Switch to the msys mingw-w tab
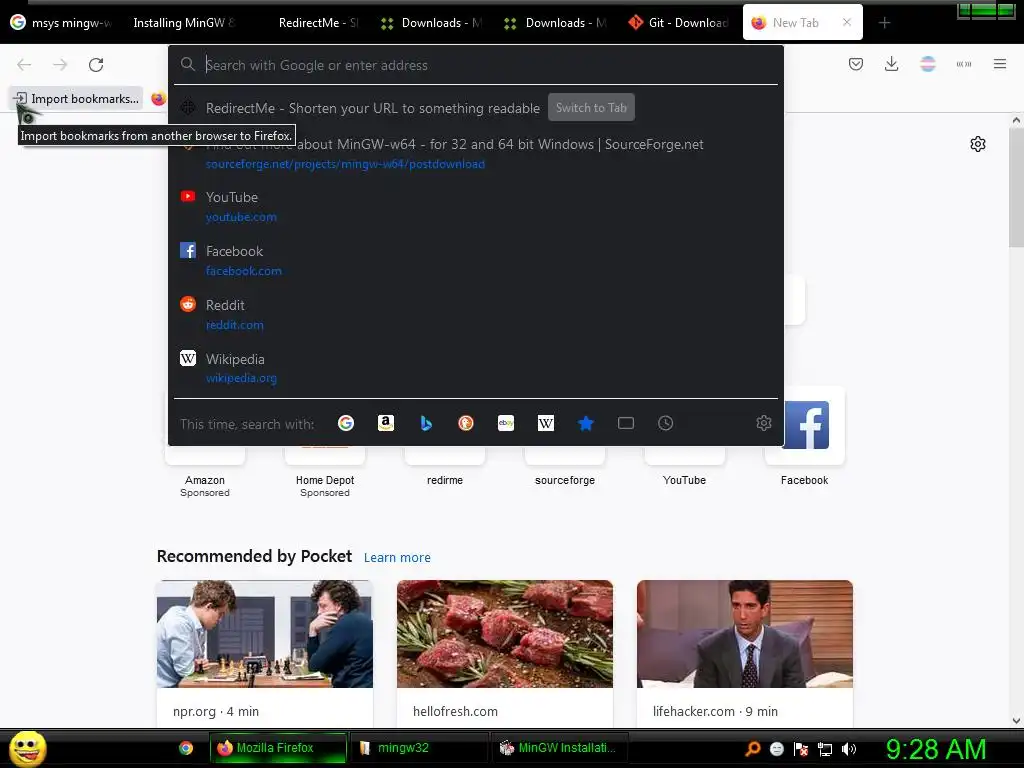The height and width of the screenshot is (768, 1024). pos(62,23)
